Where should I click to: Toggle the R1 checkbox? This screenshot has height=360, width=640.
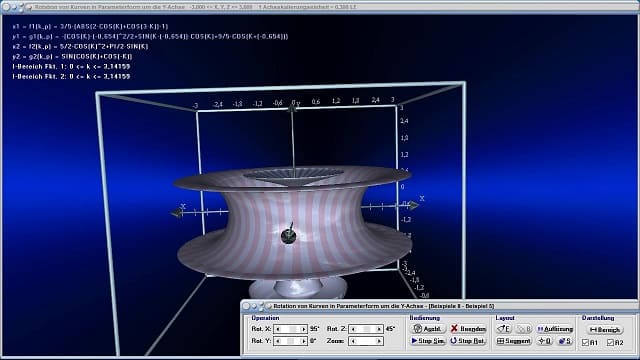(x=585, y=342)
